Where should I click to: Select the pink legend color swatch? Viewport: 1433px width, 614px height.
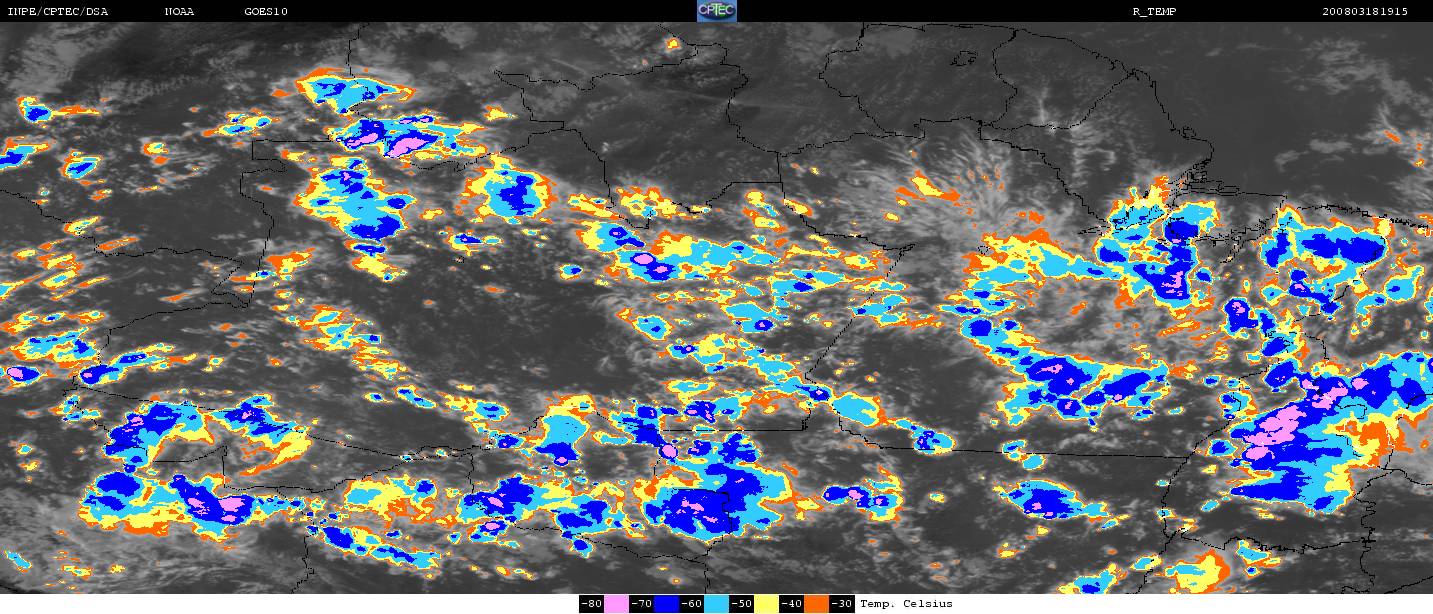click(x=616, y=604)
